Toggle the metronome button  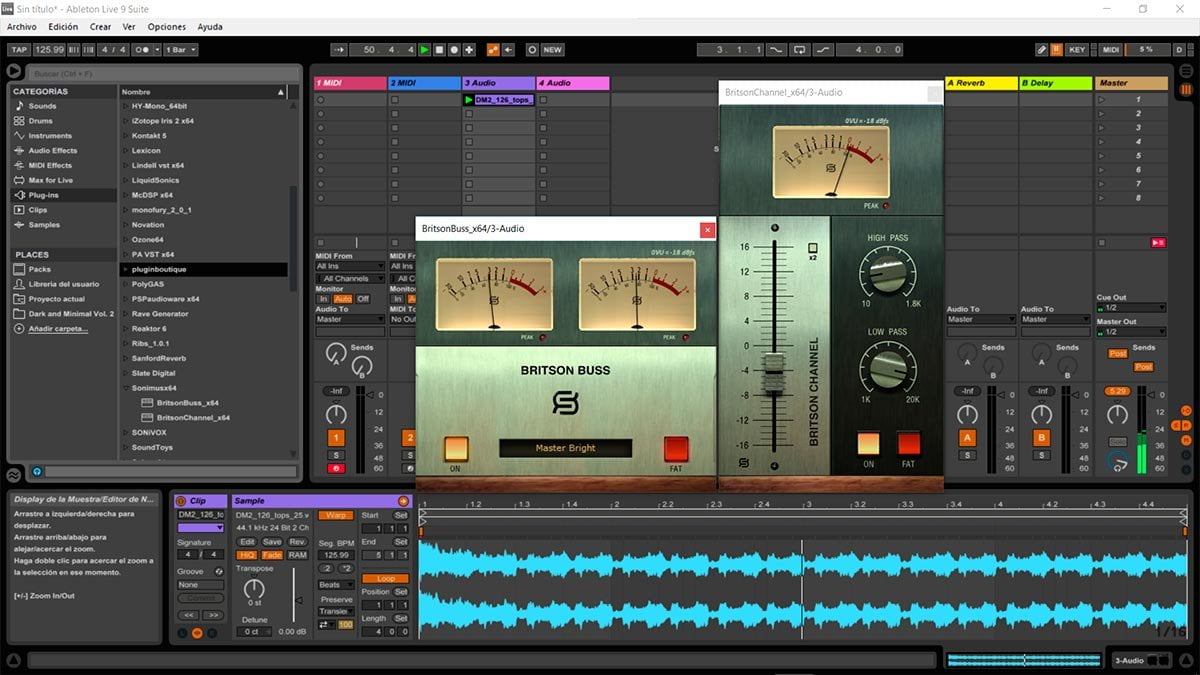pyautogui.click(x=142, y=49)
